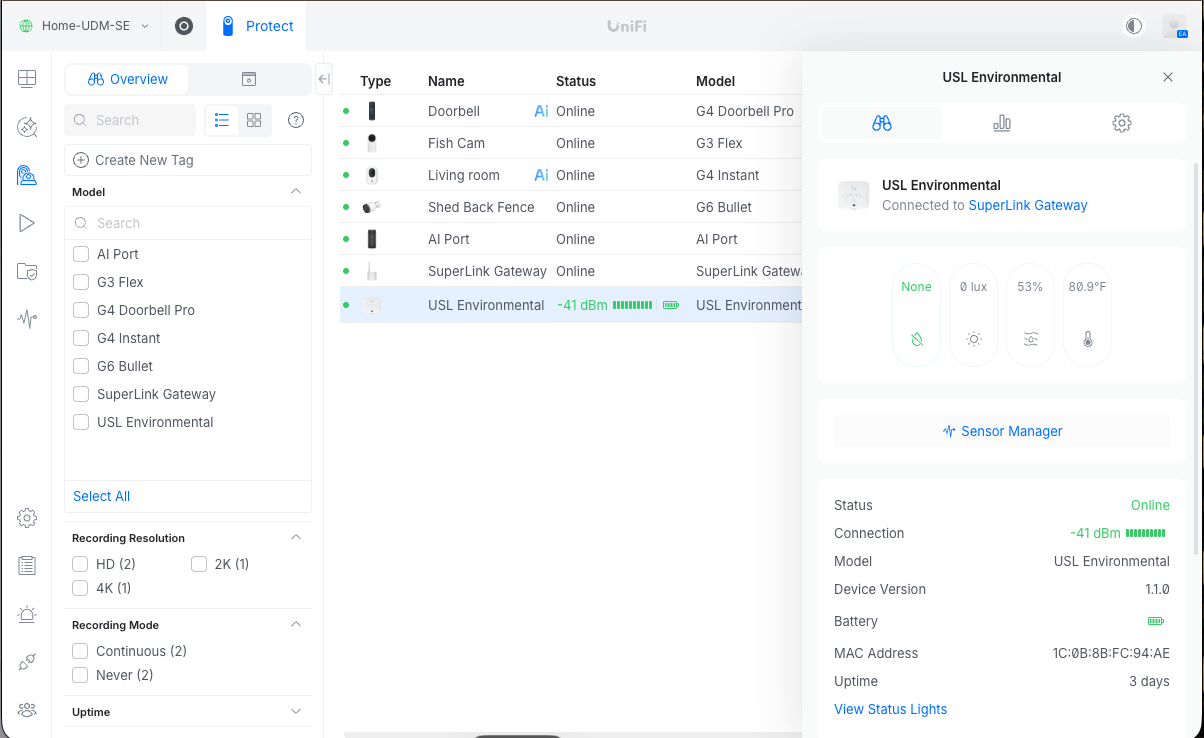Open the SuperLink Gateway link
The height and width of the screenshot is (738, 1204).
coord(1027,205)
